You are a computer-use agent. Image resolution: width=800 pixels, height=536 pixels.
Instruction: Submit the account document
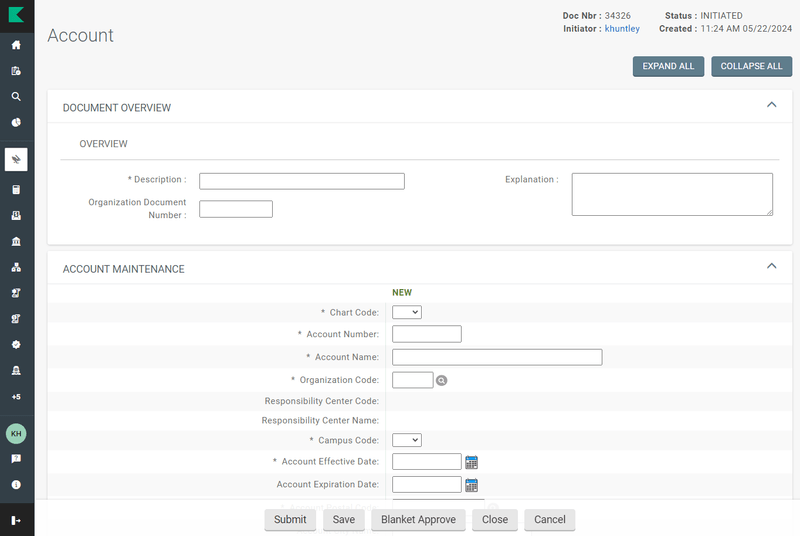tap(290, 520)
